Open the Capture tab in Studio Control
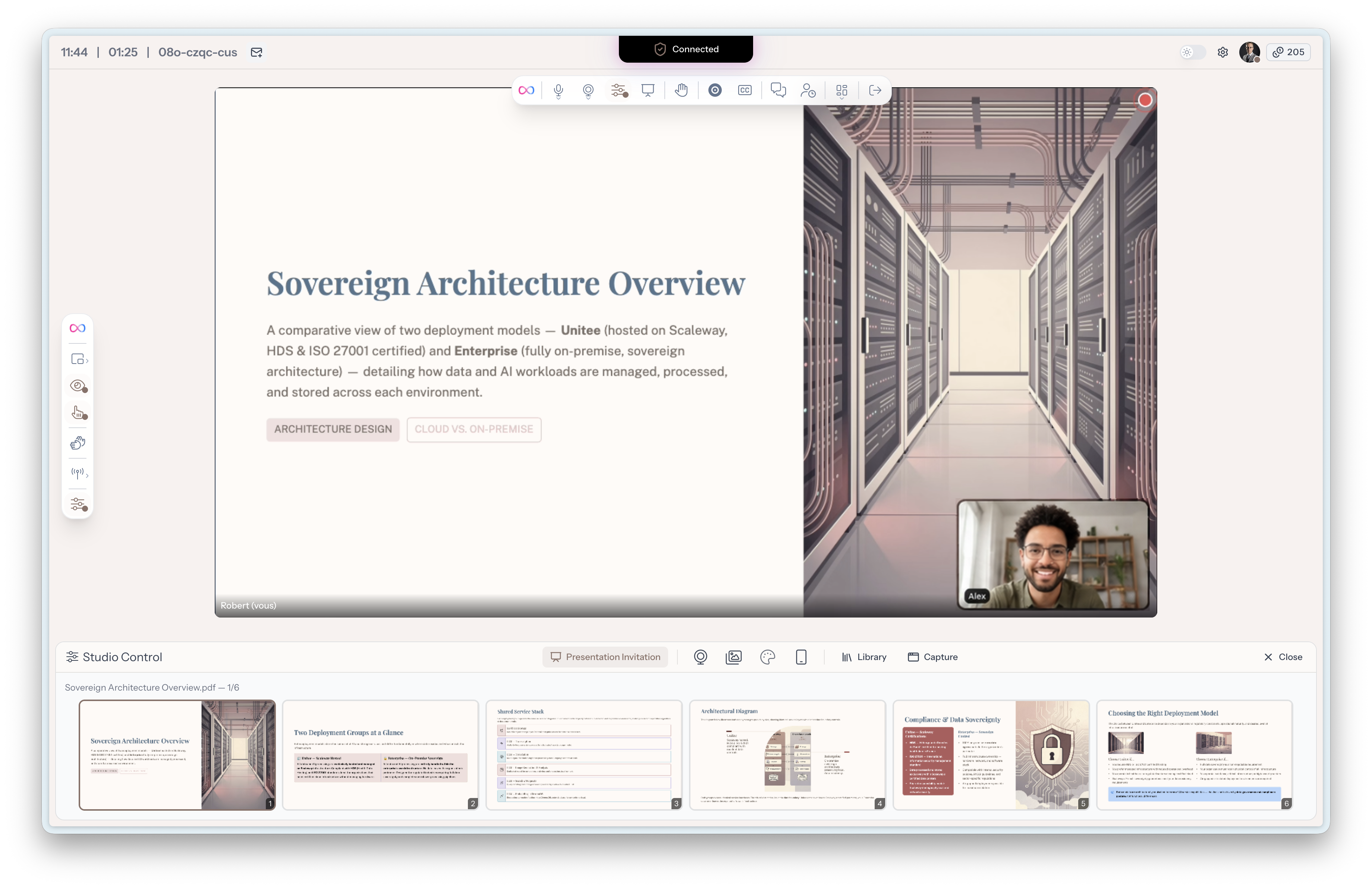 [933, 657]
